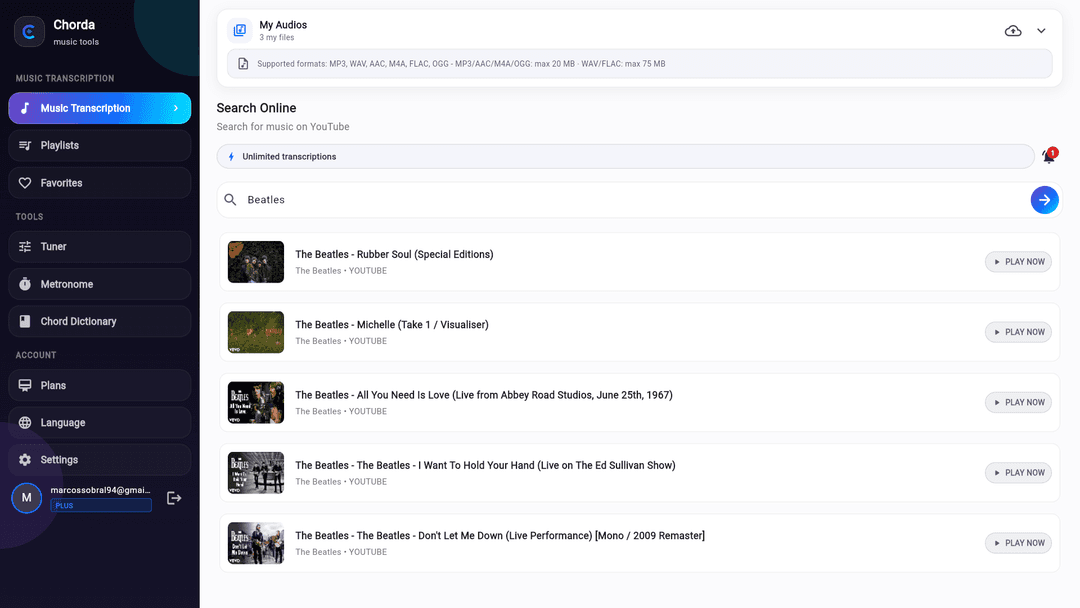Click the marcossobral94 email text

(x=101, y=490)
